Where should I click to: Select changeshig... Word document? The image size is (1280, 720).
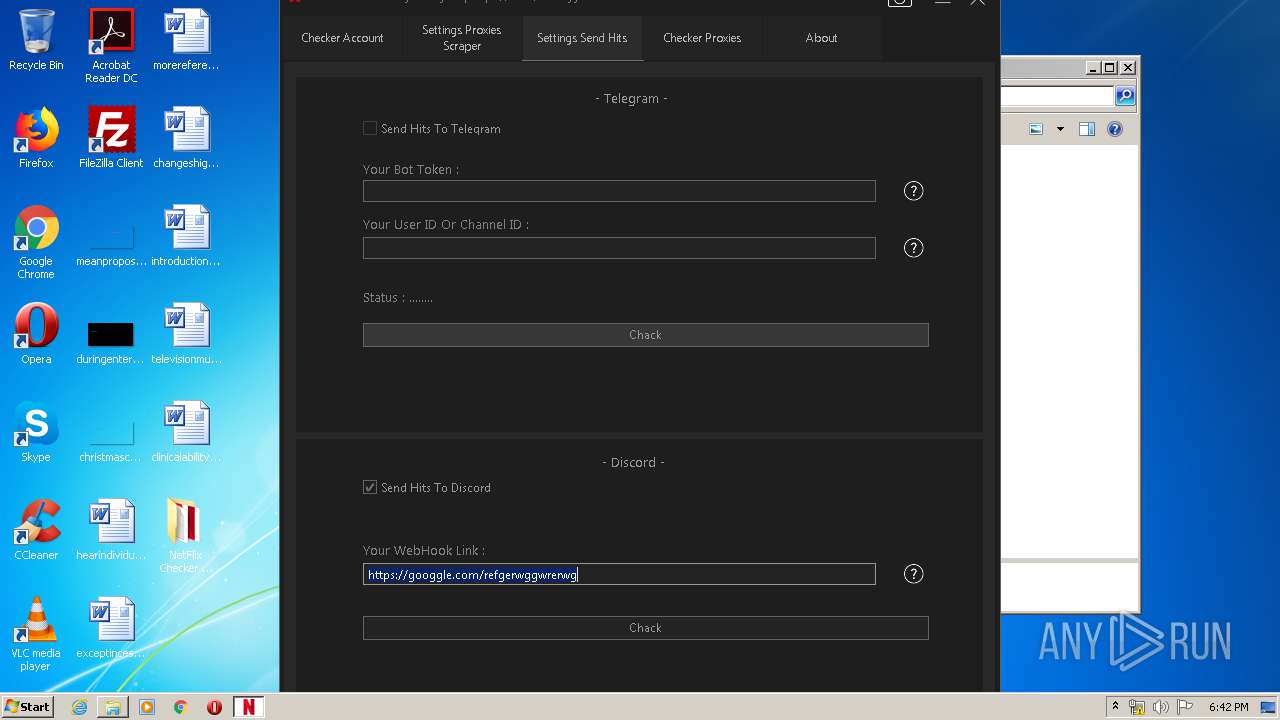(x=186, y=138)
